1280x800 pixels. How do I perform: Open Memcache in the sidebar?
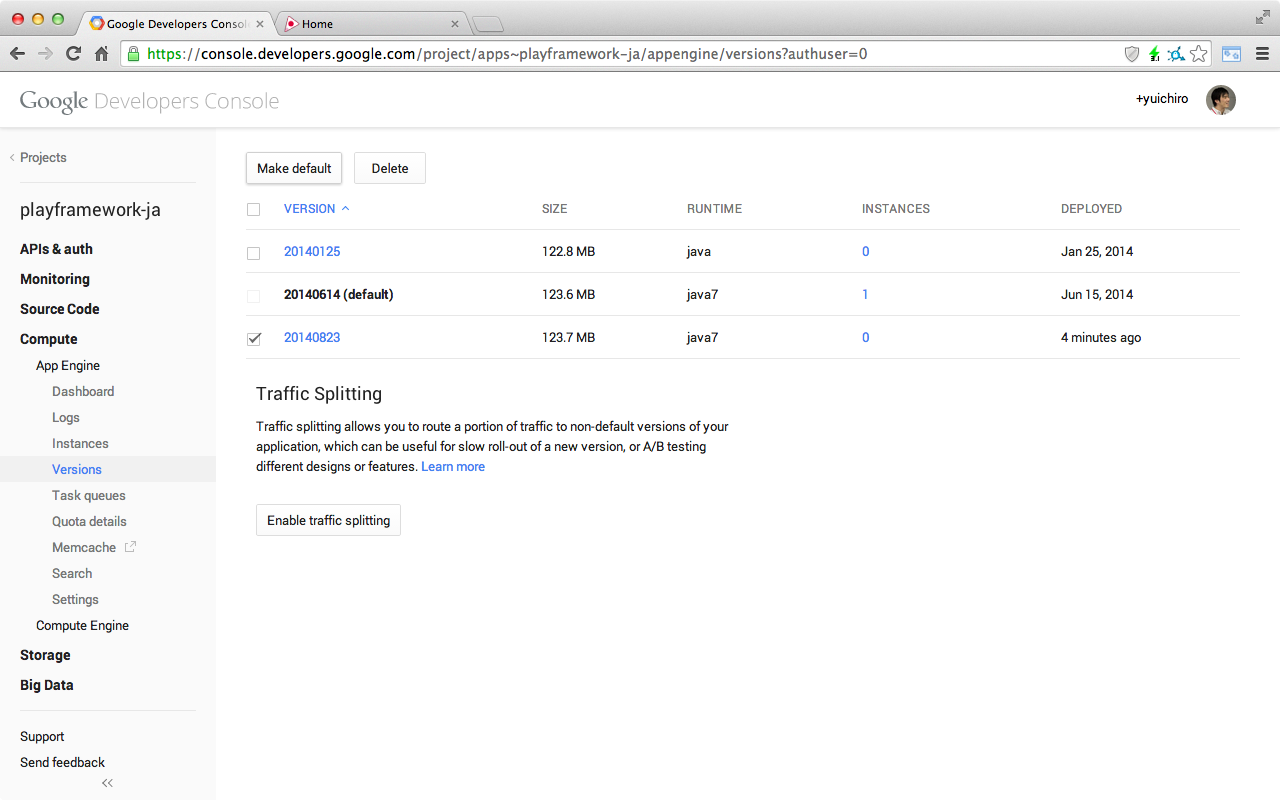pos(84,547)
